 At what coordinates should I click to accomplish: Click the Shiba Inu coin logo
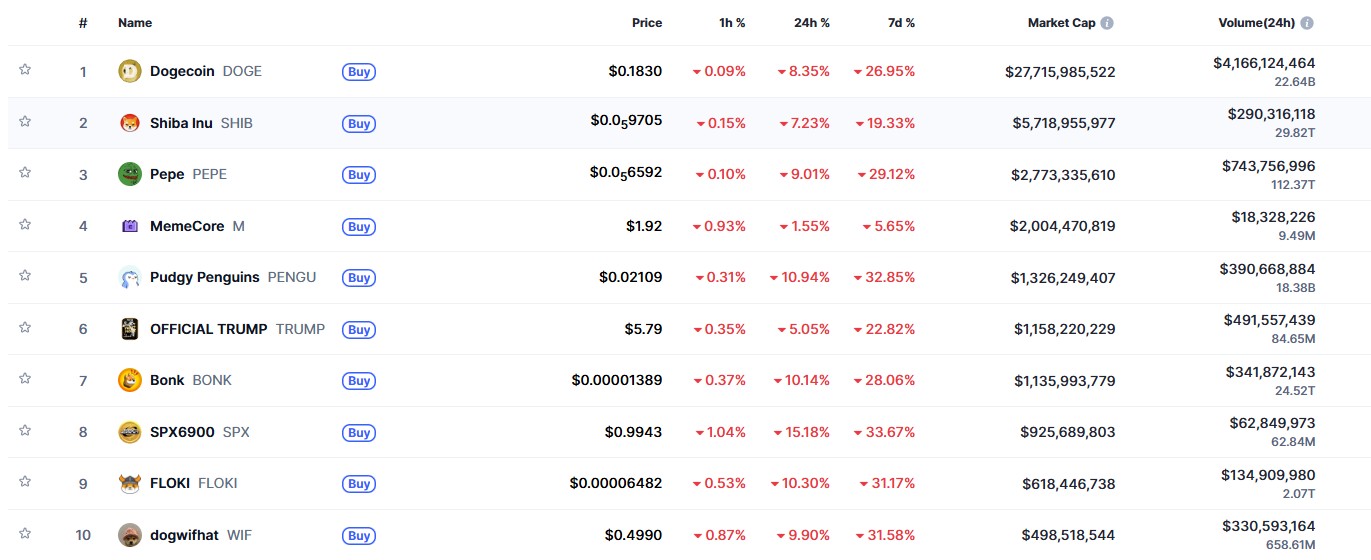click(130, 123)
